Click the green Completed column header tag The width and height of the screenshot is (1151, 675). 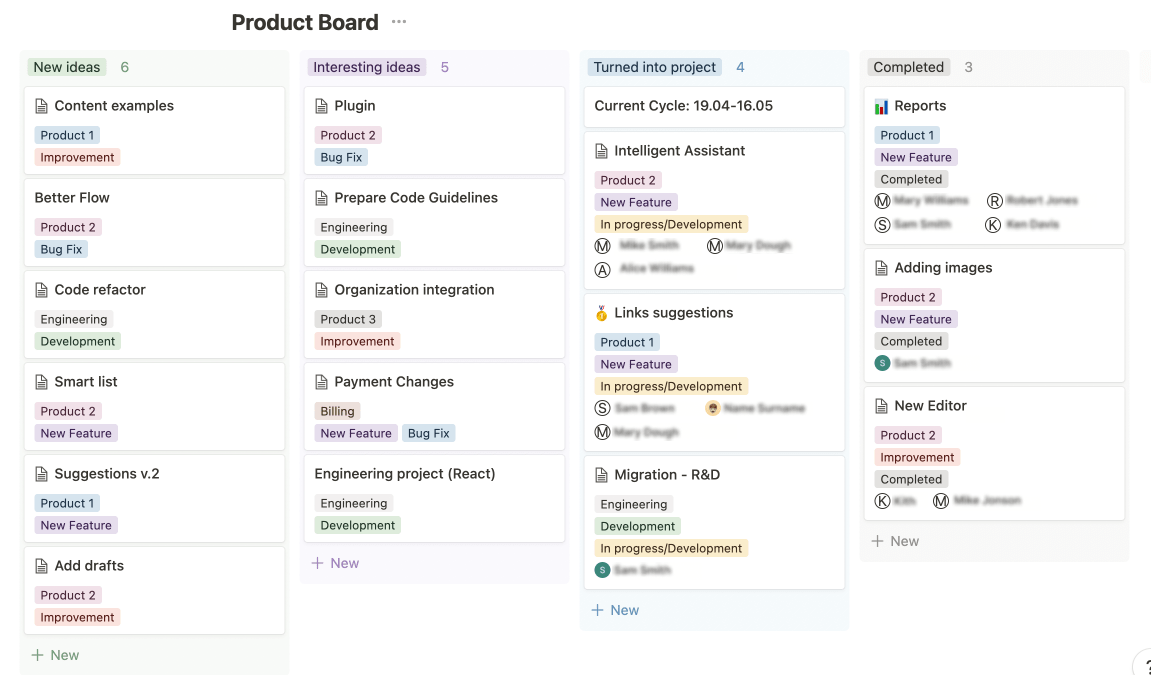[x=908, y=67]
